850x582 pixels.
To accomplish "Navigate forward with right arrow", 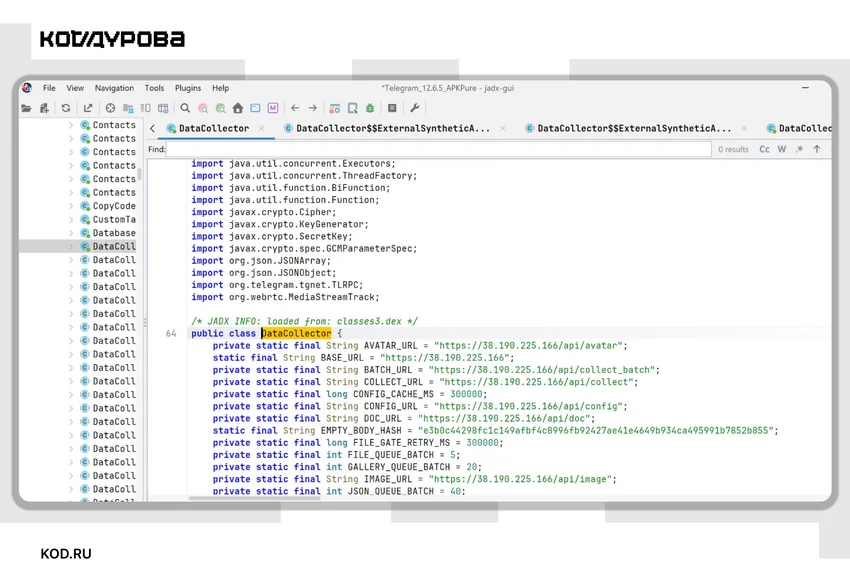I will point(313,108).
